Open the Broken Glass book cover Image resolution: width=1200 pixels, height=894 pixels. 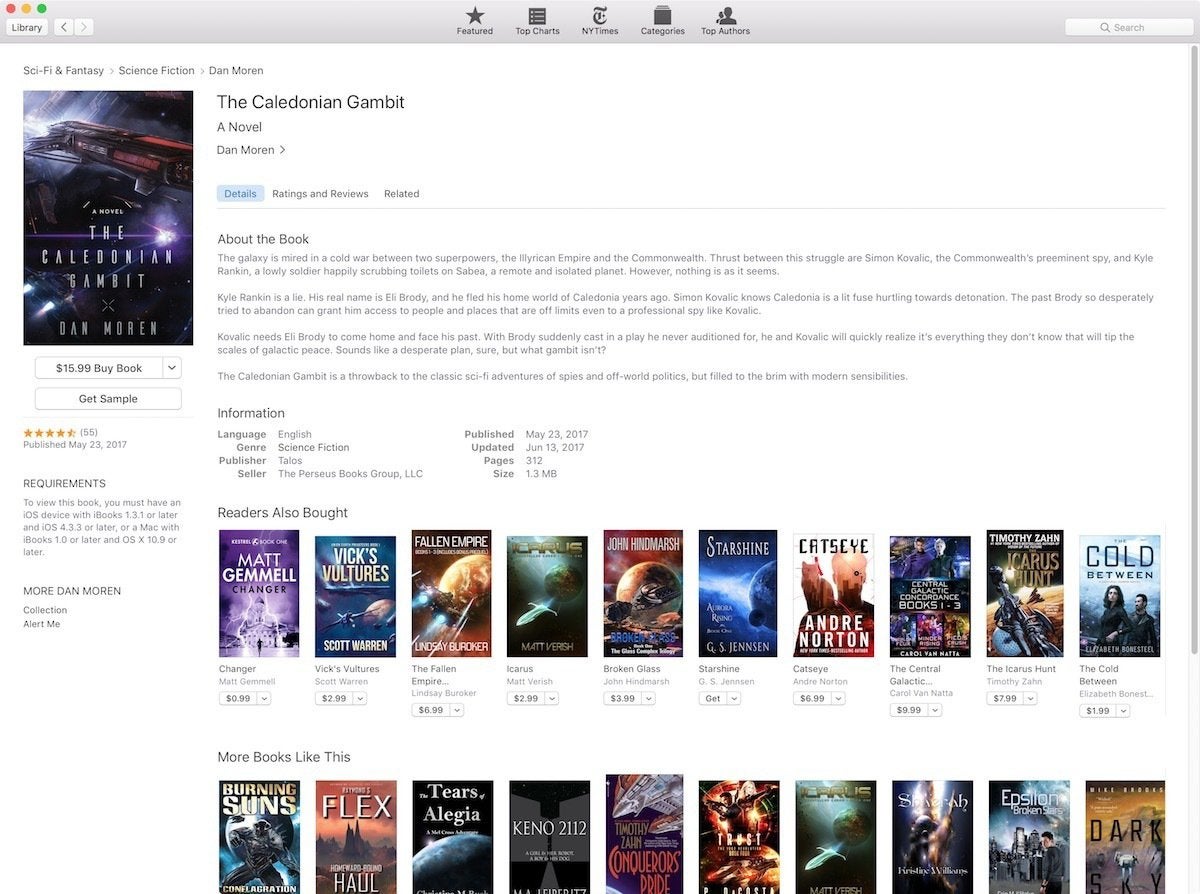tap(643, 593)
